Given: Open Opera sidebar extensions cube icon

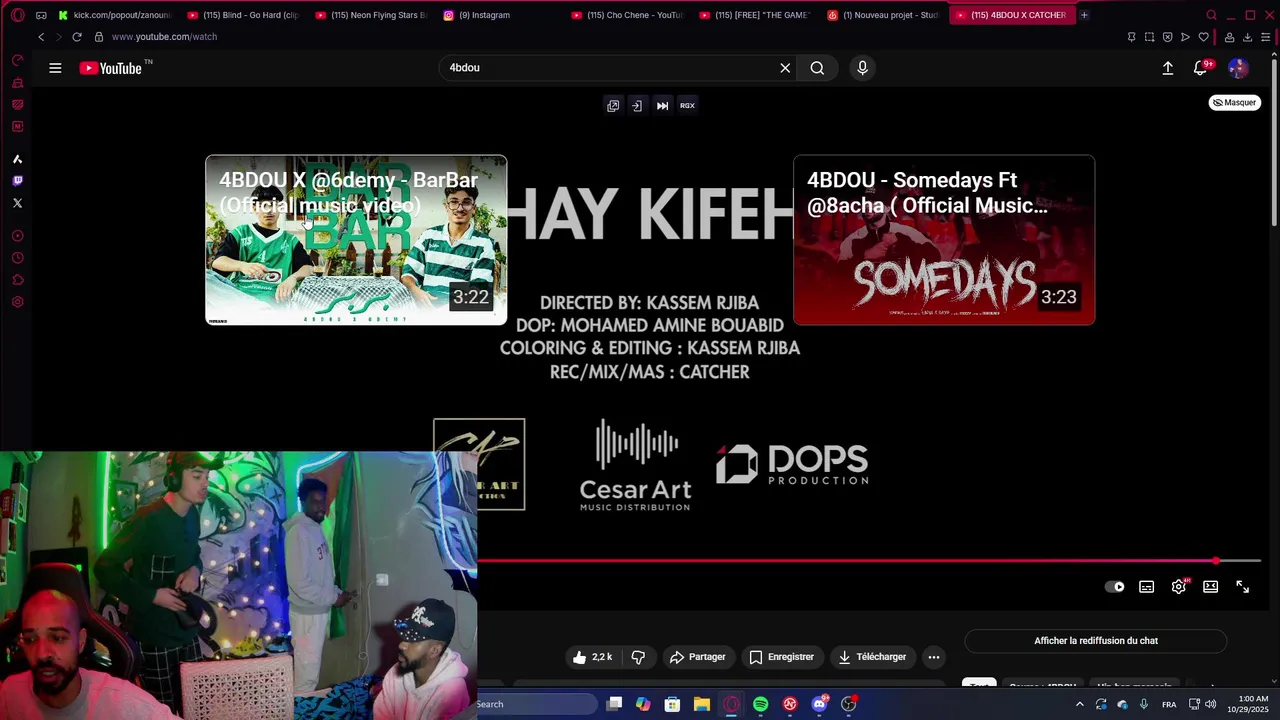Looking at the screenshot, I should 17,280.
